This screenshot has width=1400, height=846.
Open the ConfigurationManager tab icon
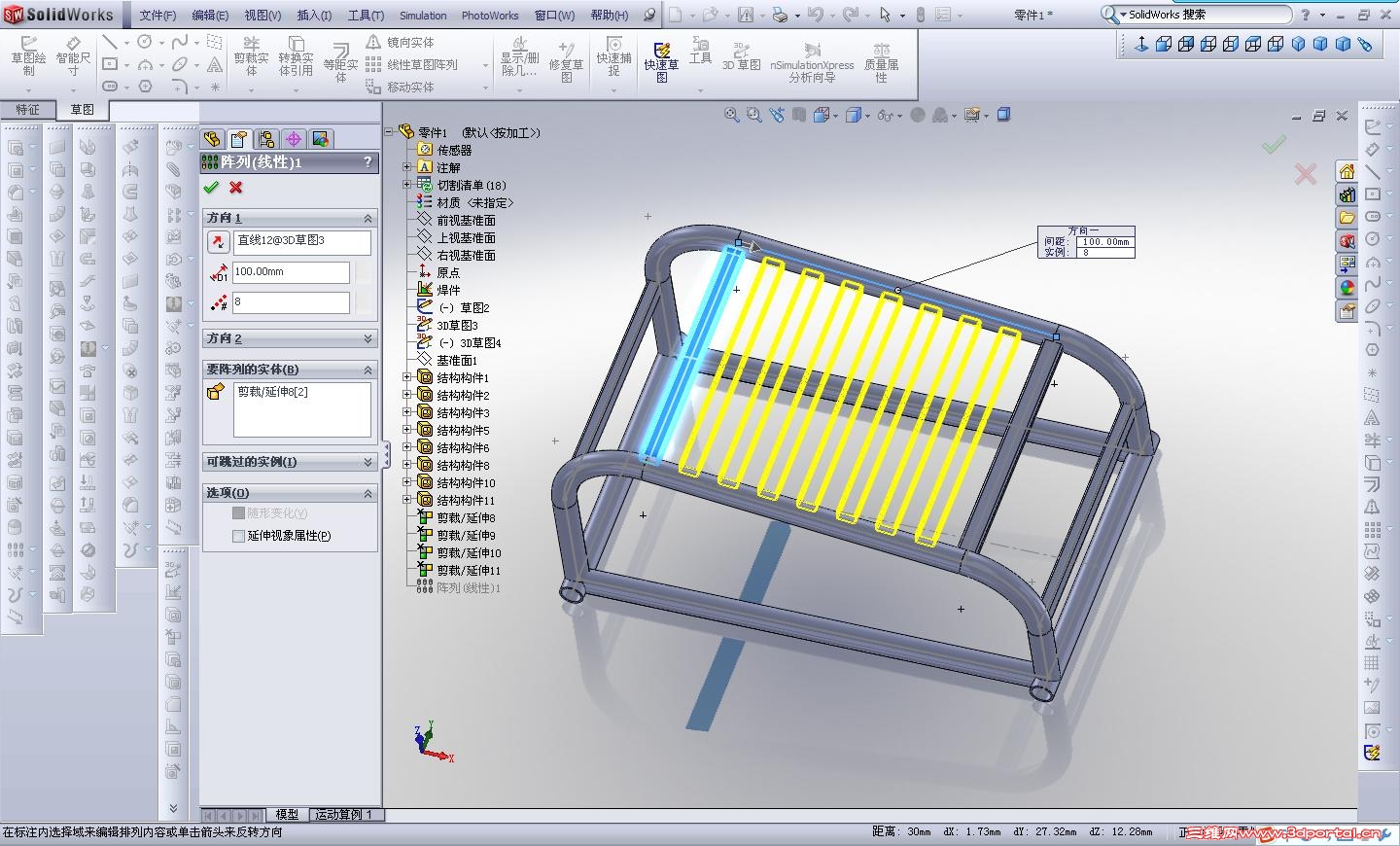pyautogui.click(x=266, y=139)
